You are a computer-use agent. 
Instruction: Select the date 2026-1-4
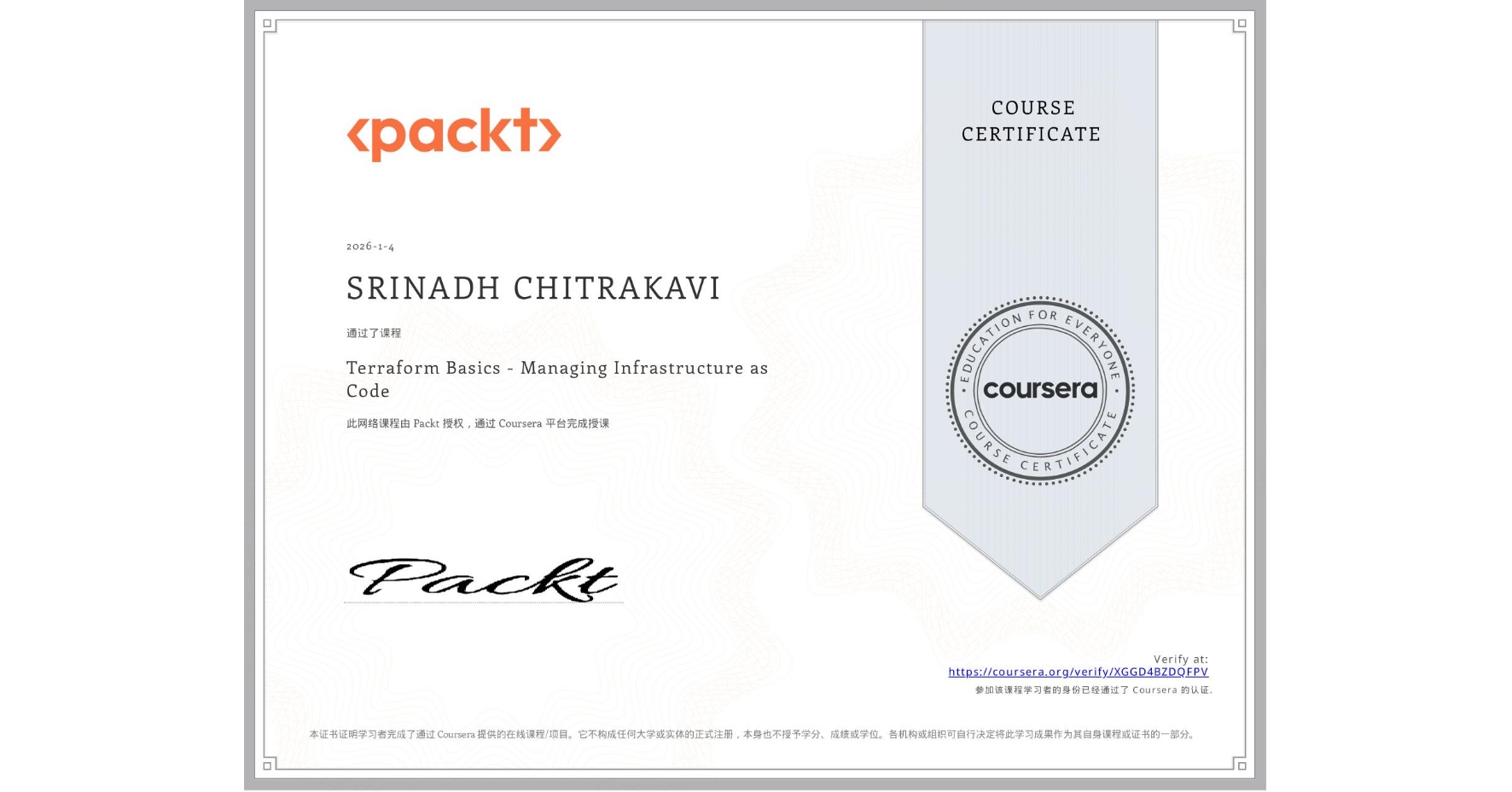point(370,247)
